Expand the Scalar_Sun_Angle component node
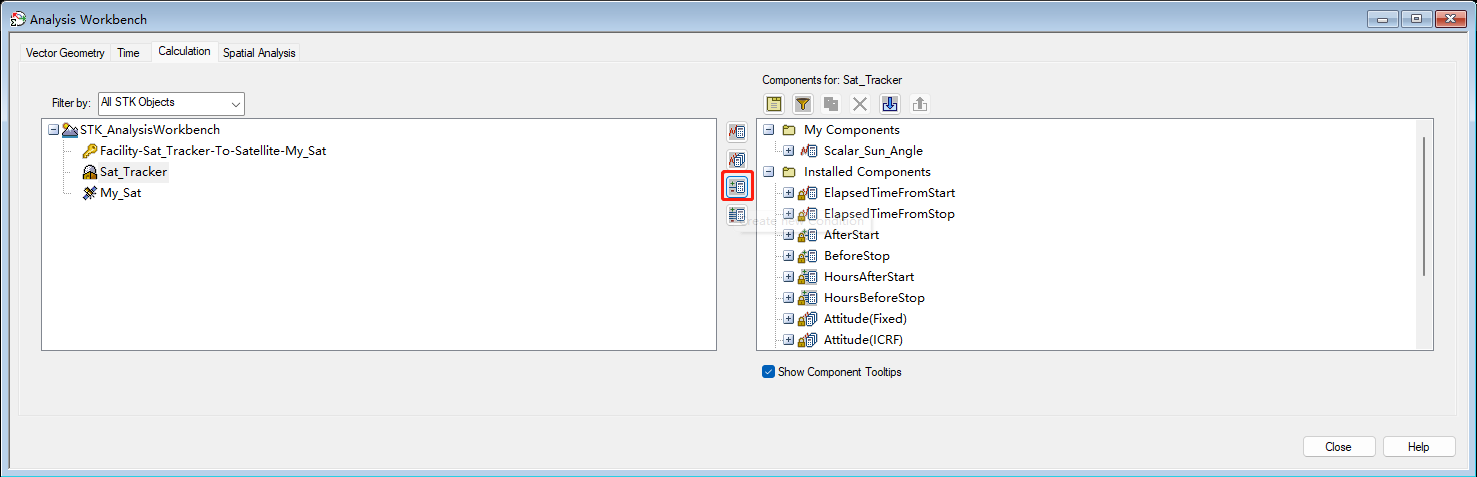Viewport: 1477px width, 477px height. pyautogui.click(x=789, y=151)
